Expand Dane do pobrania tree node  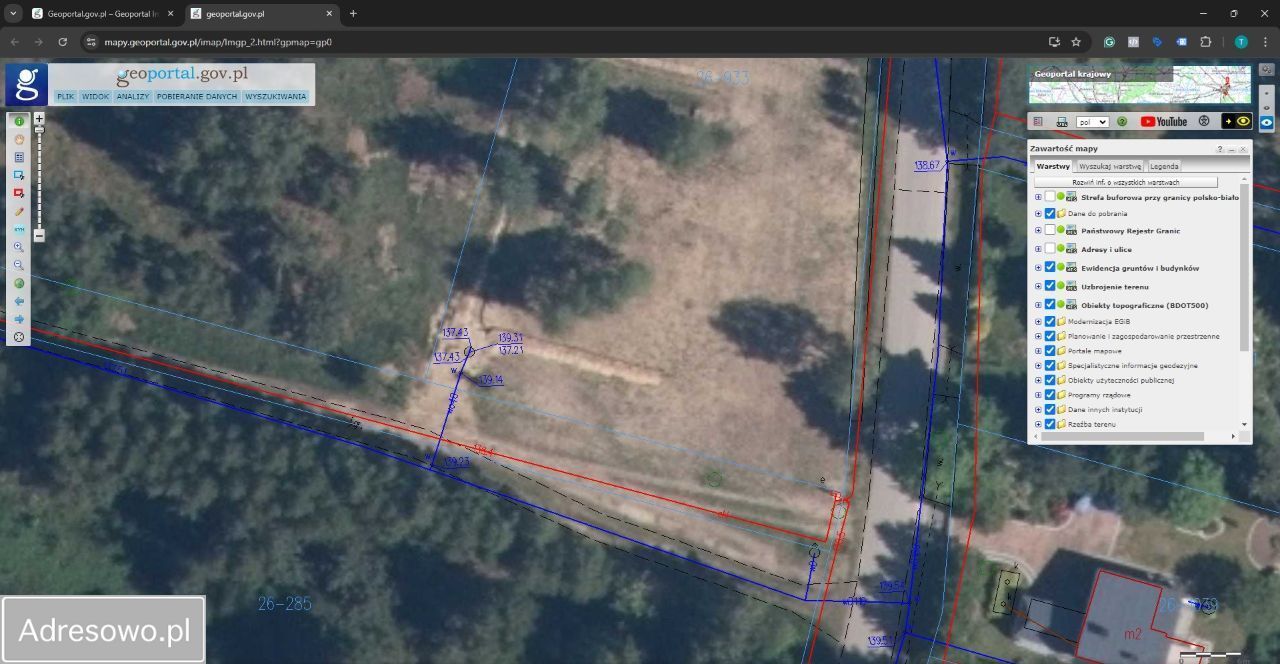pos(1038,213)
